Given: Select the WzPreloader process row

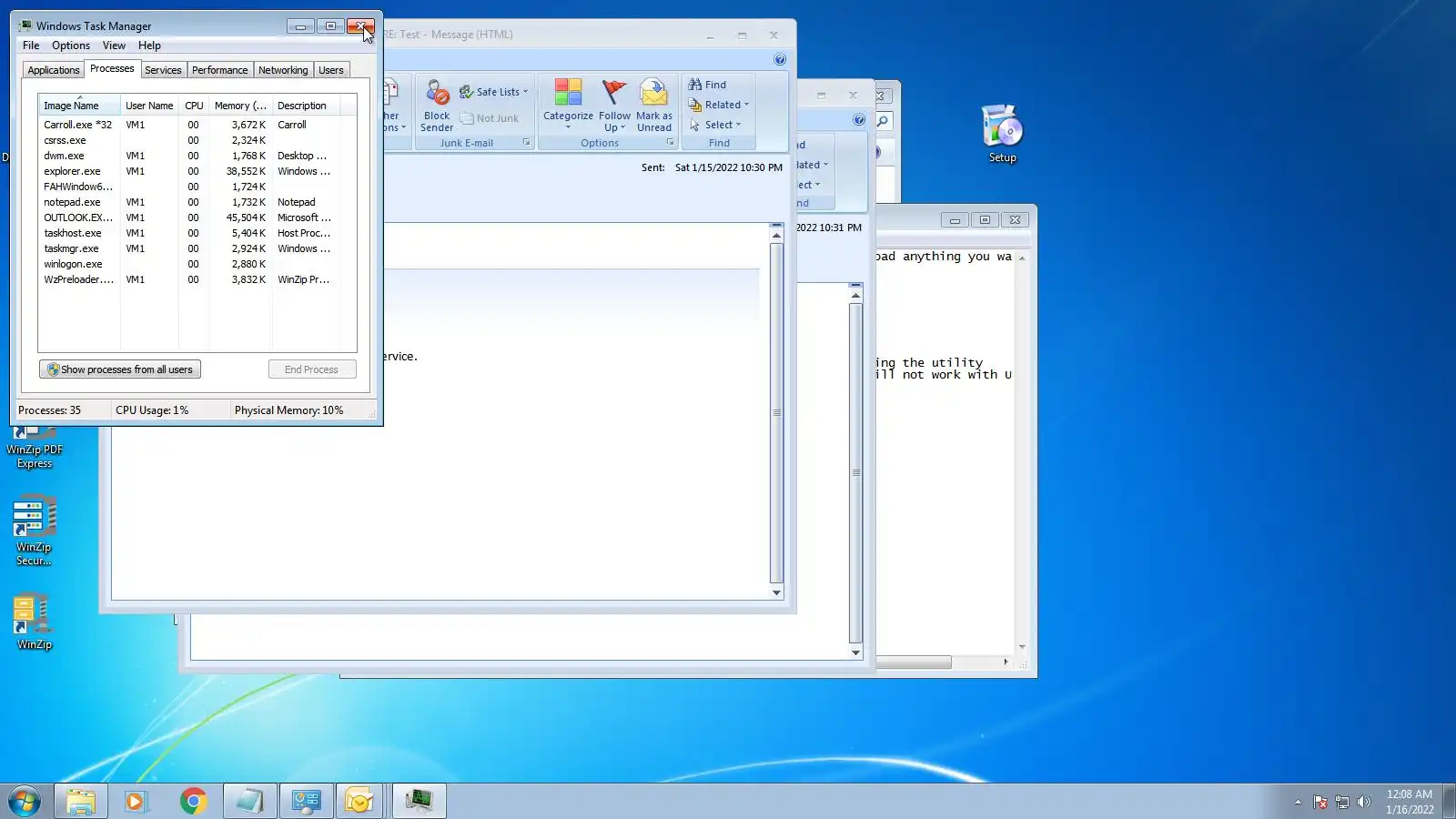Looking at the screenshot, I should tap(197, 279).
